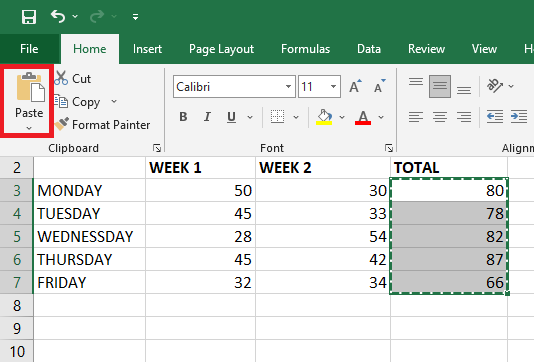Open the Review tab
Image resolution: width=534 pixels, height=362 pixels.
pyautogui.click(x=426, y=49)
